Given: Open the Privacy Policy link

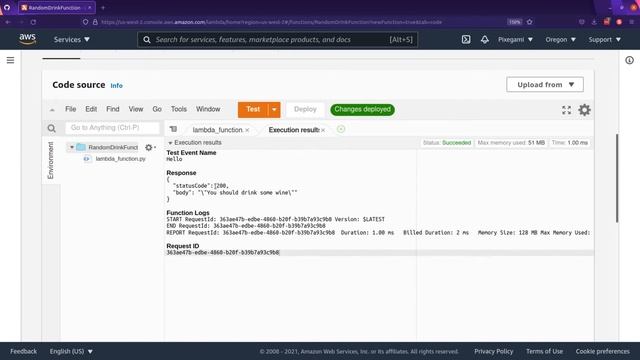Looking at the screenshot, I should tap(493, 351).
